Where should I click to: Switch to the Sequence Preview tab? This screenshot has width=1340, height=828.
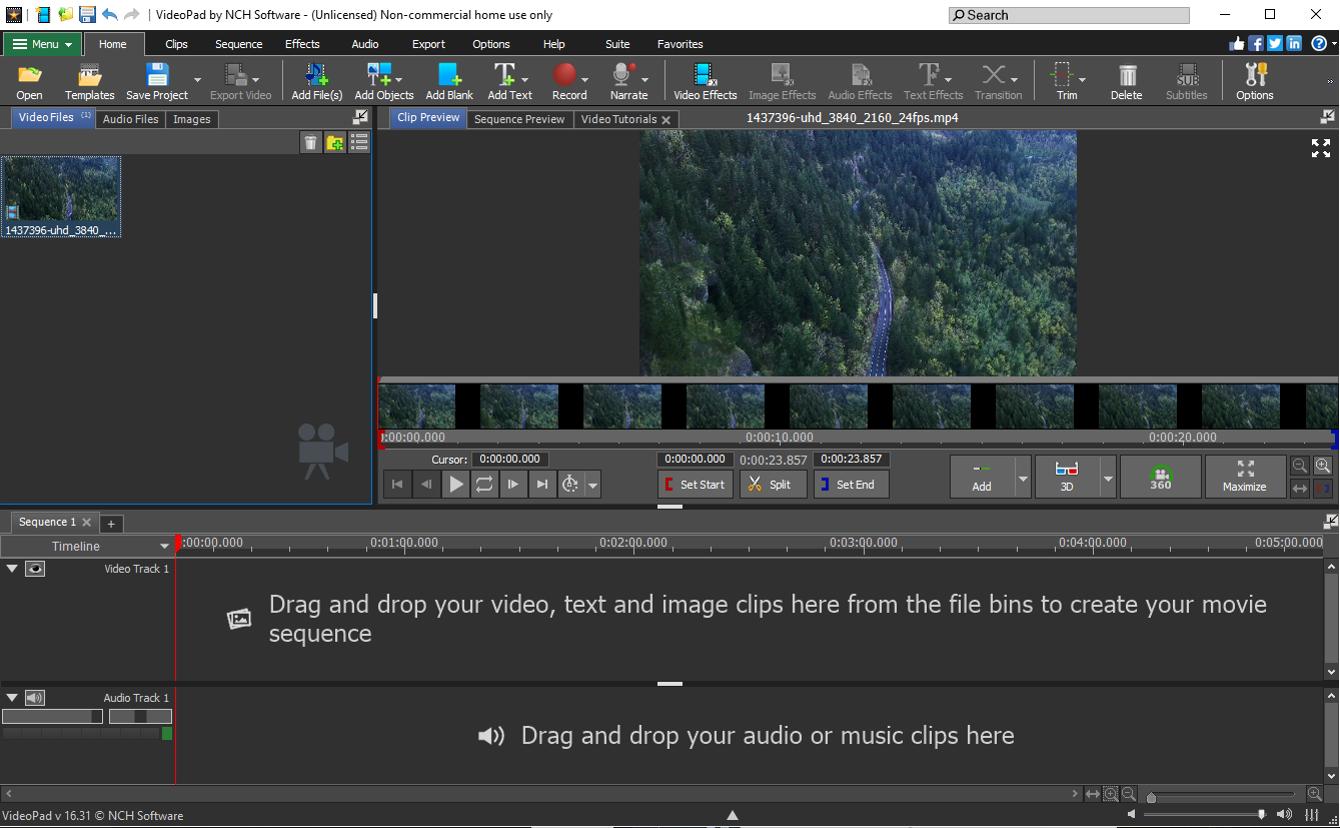519,118
